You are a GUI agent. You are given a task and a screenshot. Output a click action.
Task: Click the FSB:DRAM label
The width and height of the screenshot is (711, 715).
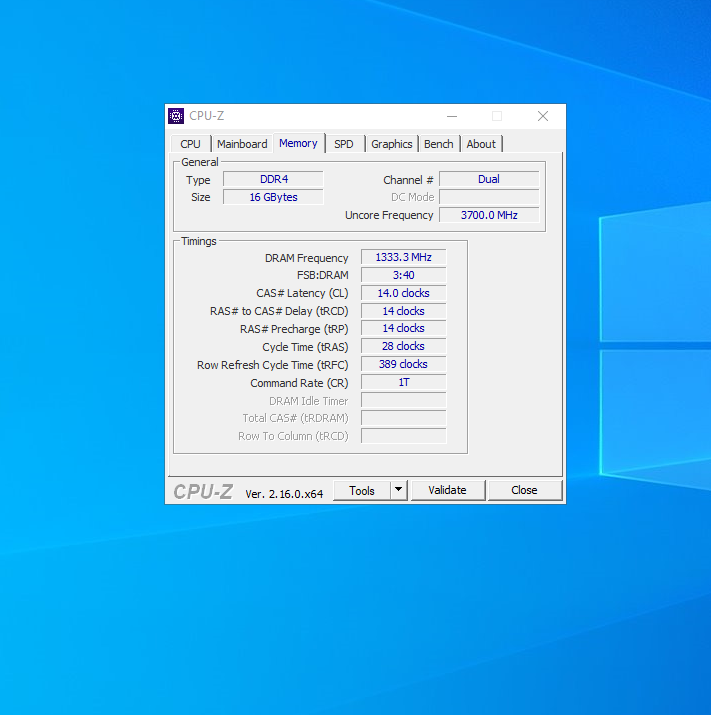[x=322, y=275]
